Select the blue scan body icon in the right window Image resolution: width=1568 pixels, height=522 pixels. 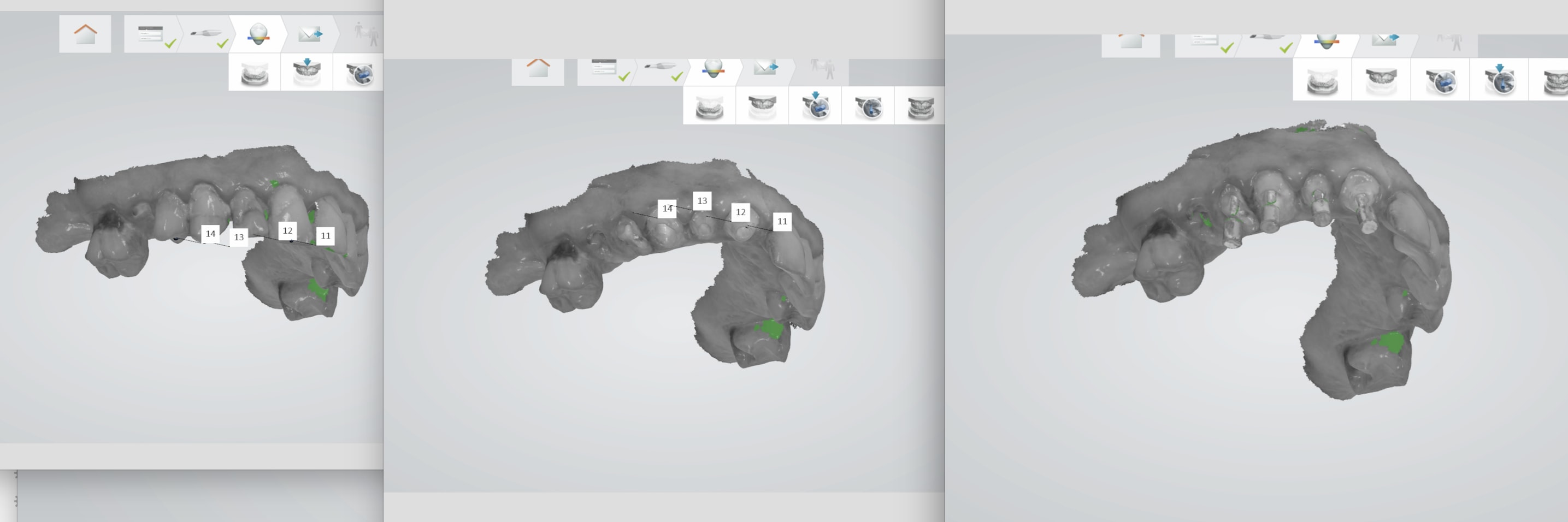point(1441,80)
